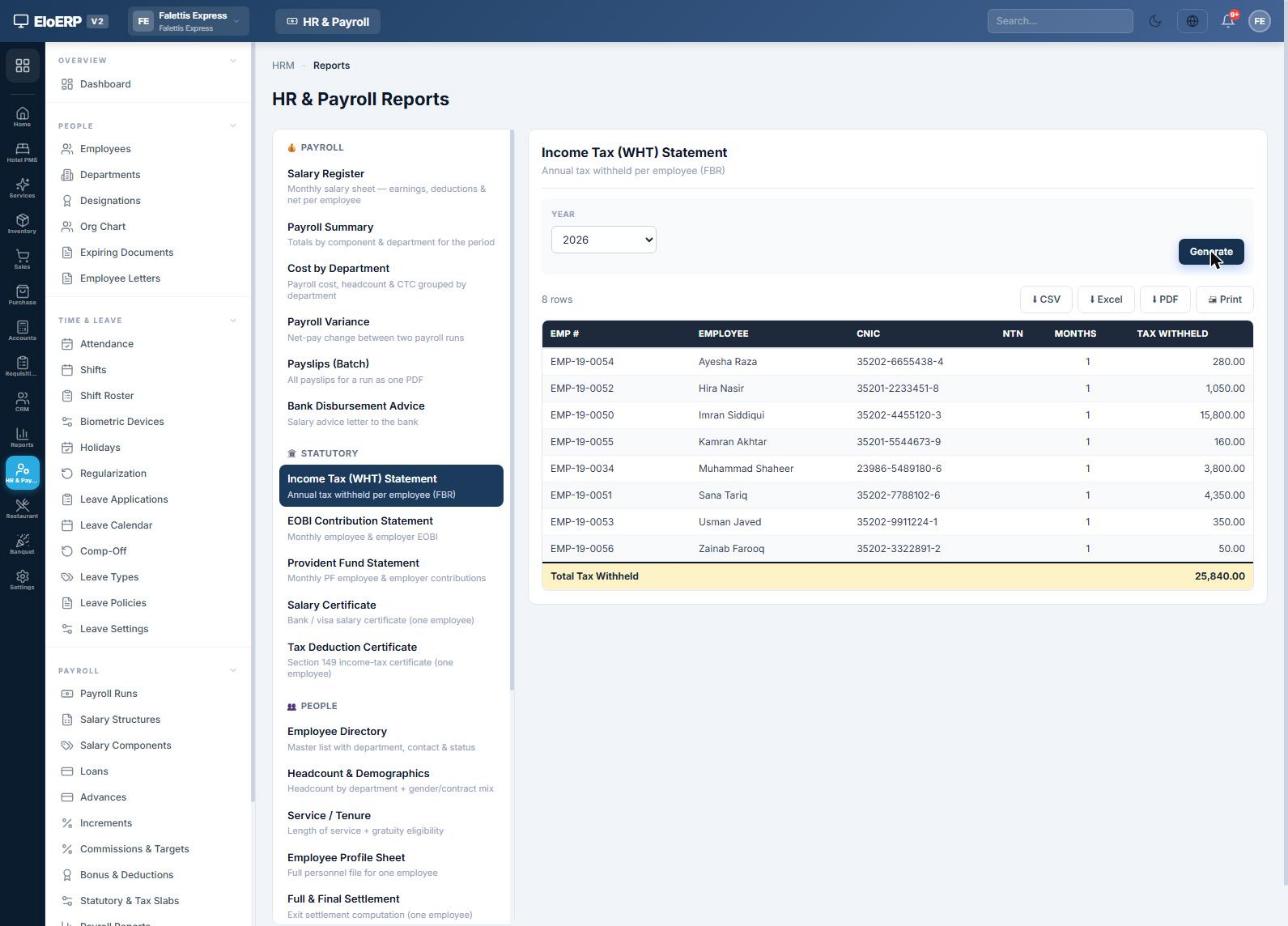This screenshot has height=926, width=1288.
Task: Export the report as CSV
Action: click(1046, 299)
